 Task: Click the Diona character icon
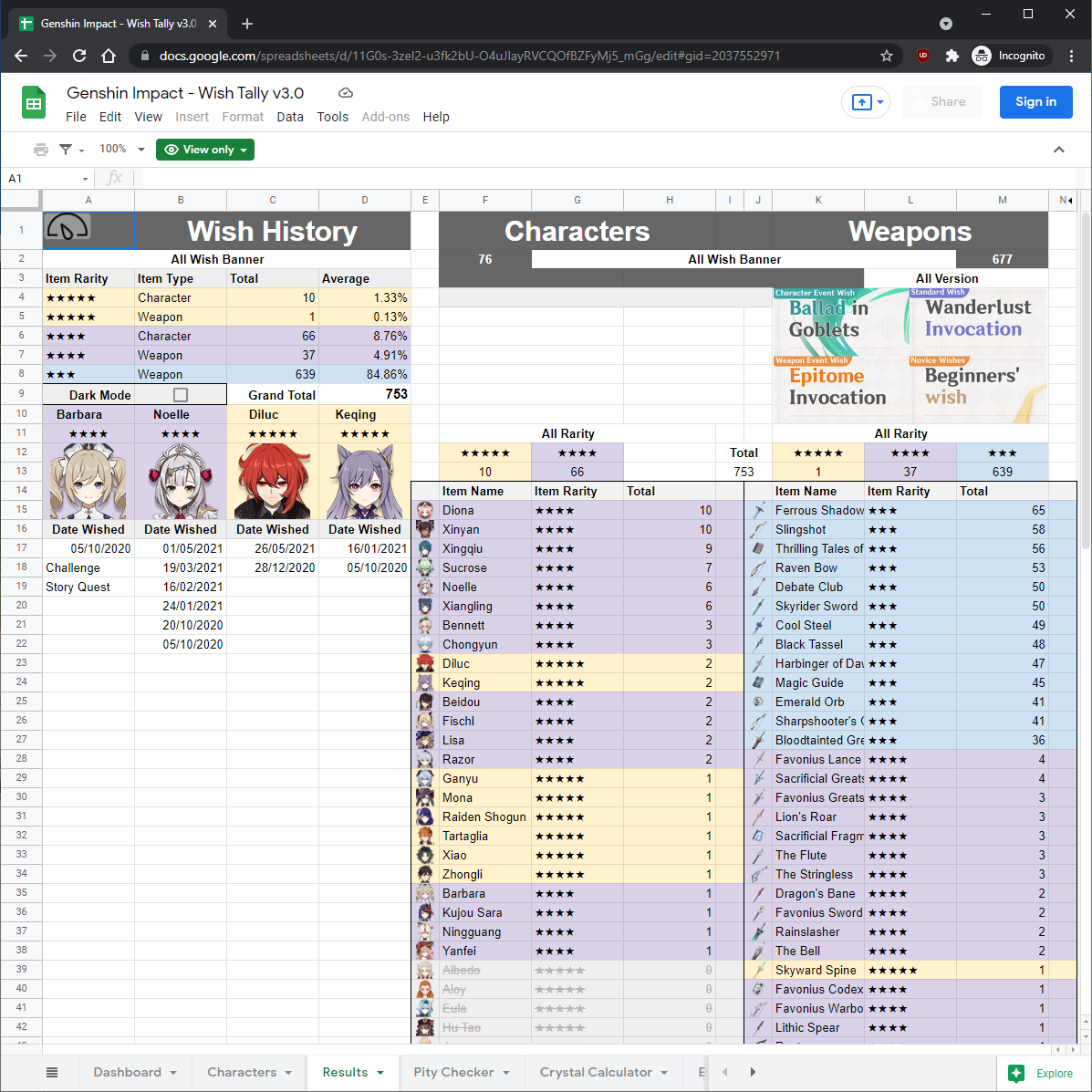[x=425, y=511]
